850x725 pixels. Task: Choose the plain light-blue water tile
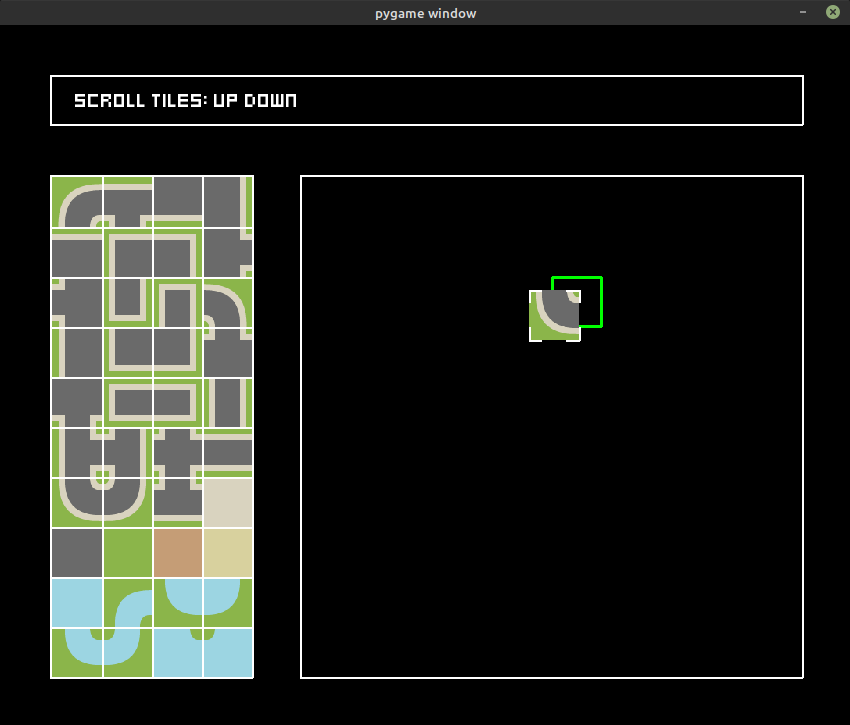pos(77,602)
